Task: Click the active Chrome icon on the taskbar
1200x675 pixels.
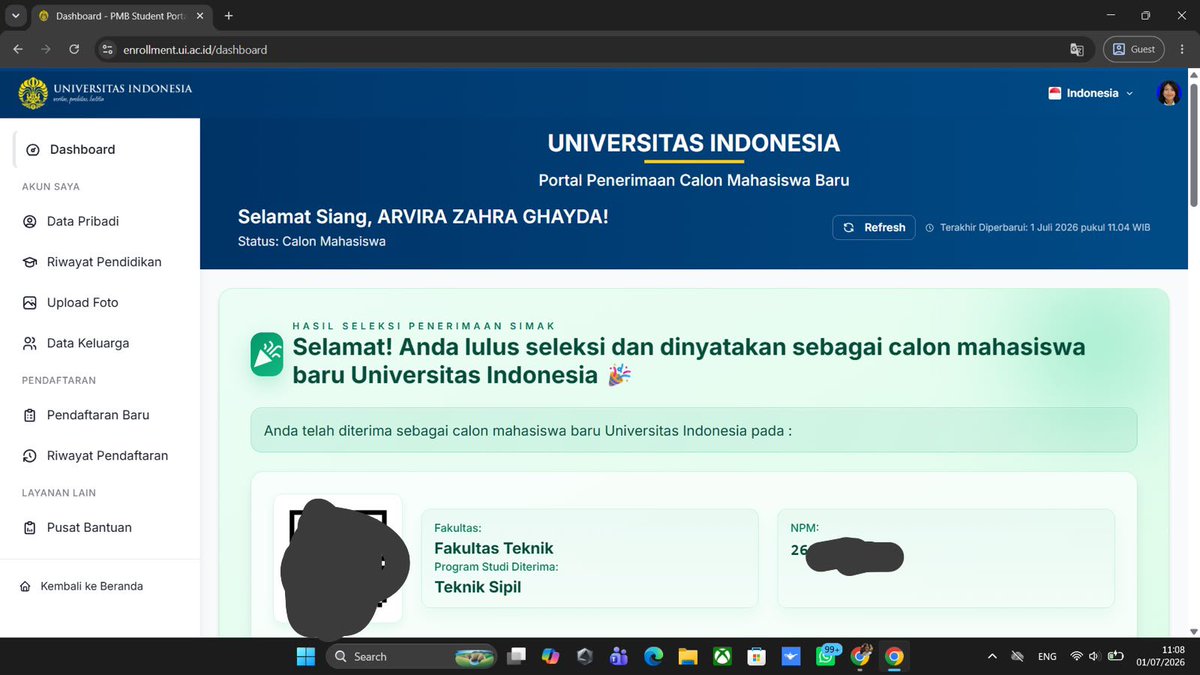Action: [x=894, y=657]
